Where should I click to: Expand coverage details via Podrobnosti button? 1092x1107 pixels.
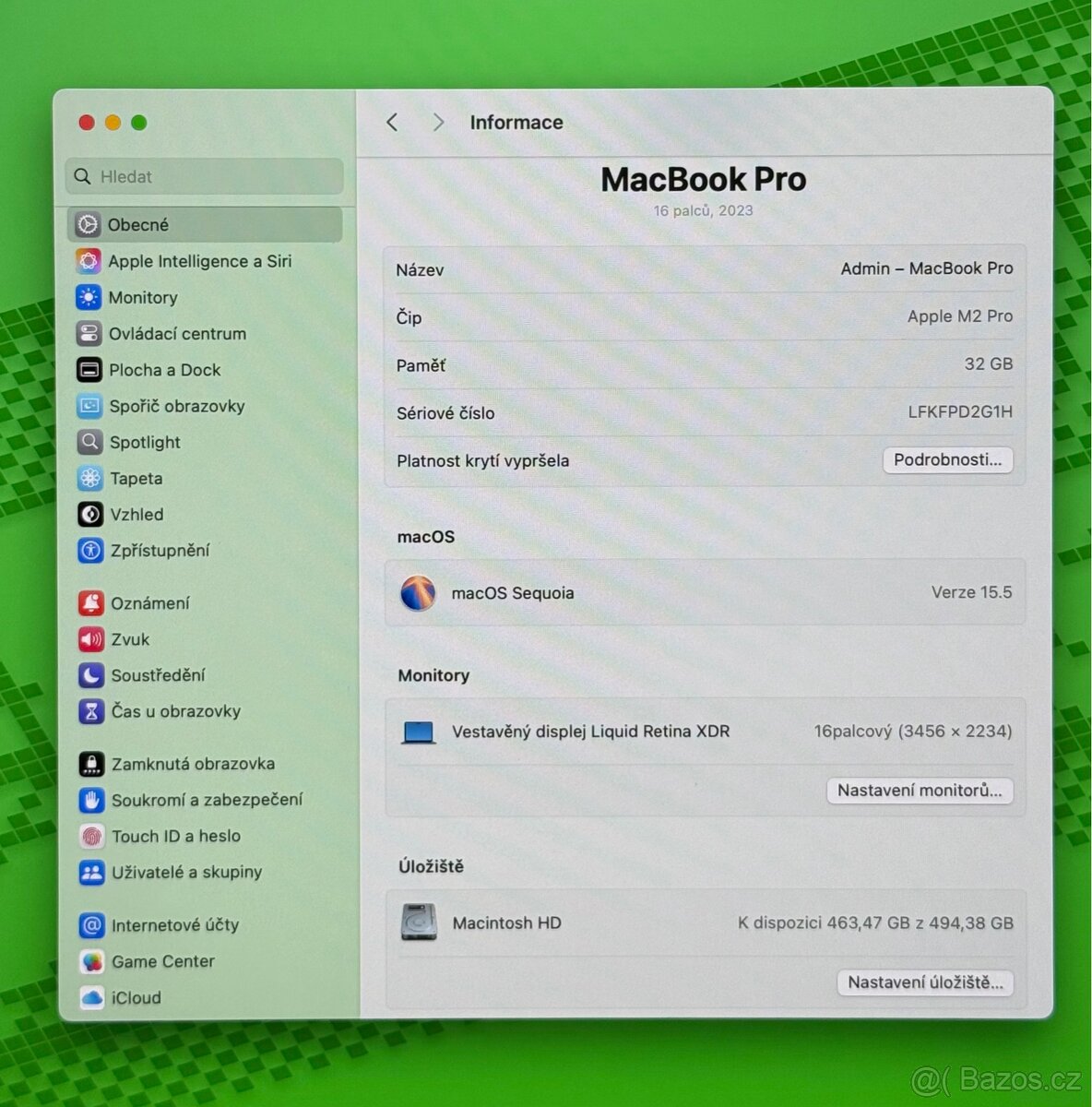(948, 460)
